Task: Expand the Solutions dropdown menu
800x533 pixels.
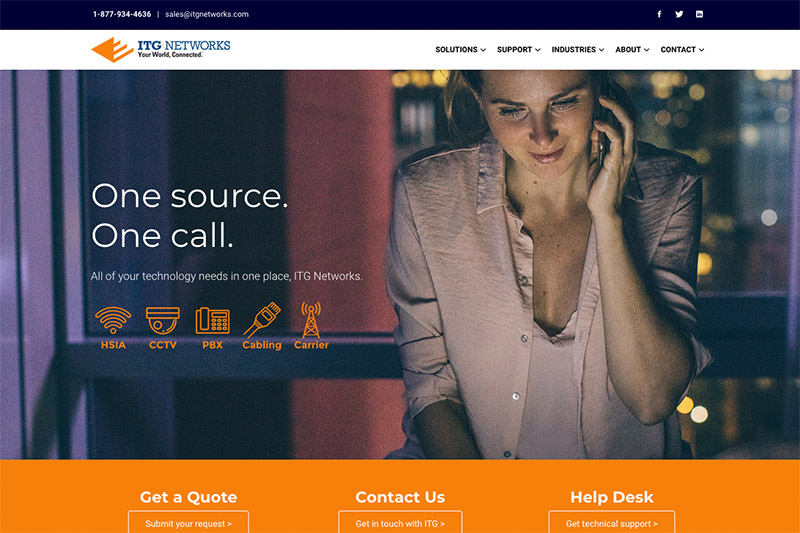Action: 460,49
